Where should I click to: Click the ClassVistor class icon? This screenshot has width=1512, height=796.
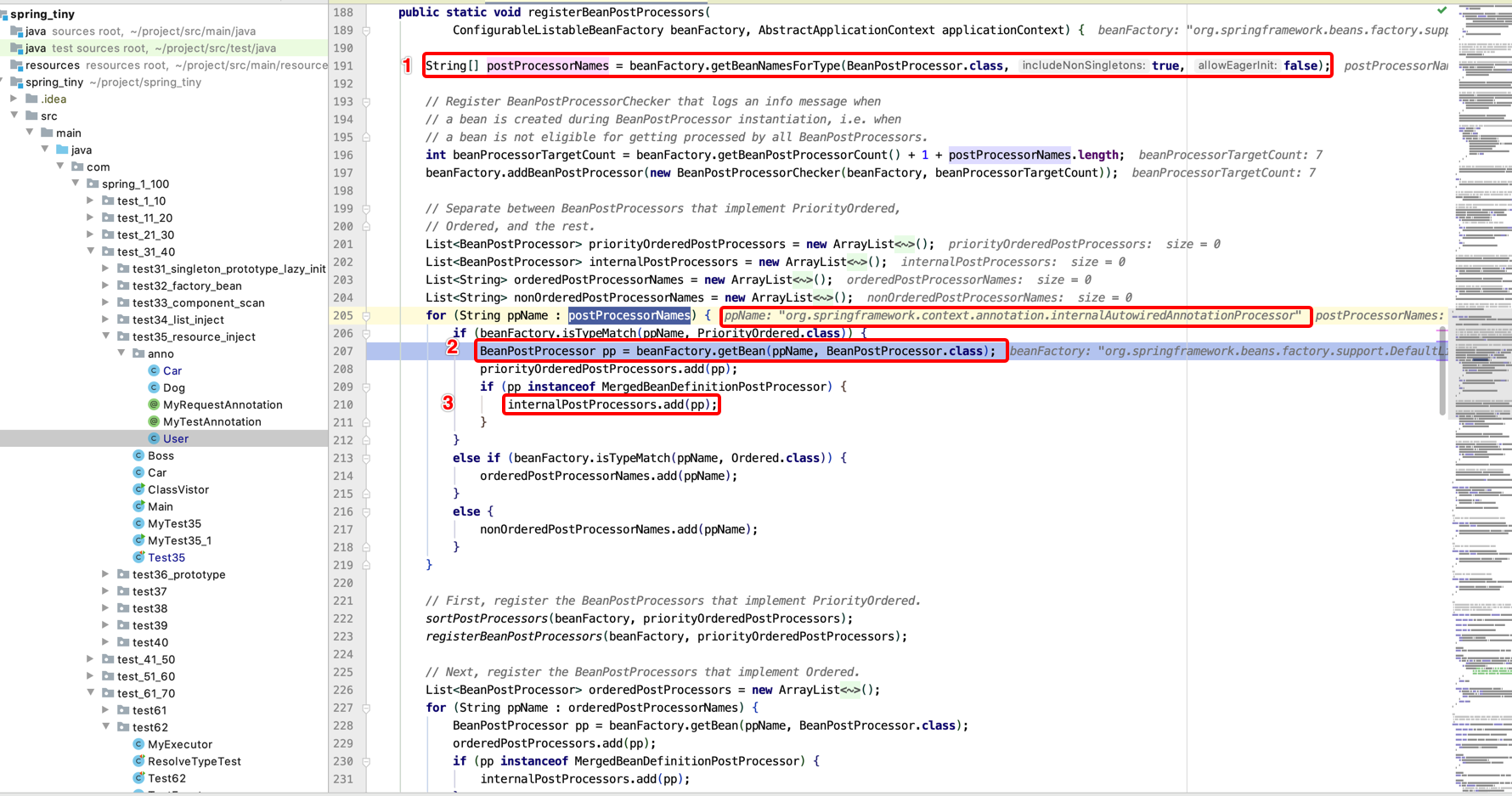point(138,489)
